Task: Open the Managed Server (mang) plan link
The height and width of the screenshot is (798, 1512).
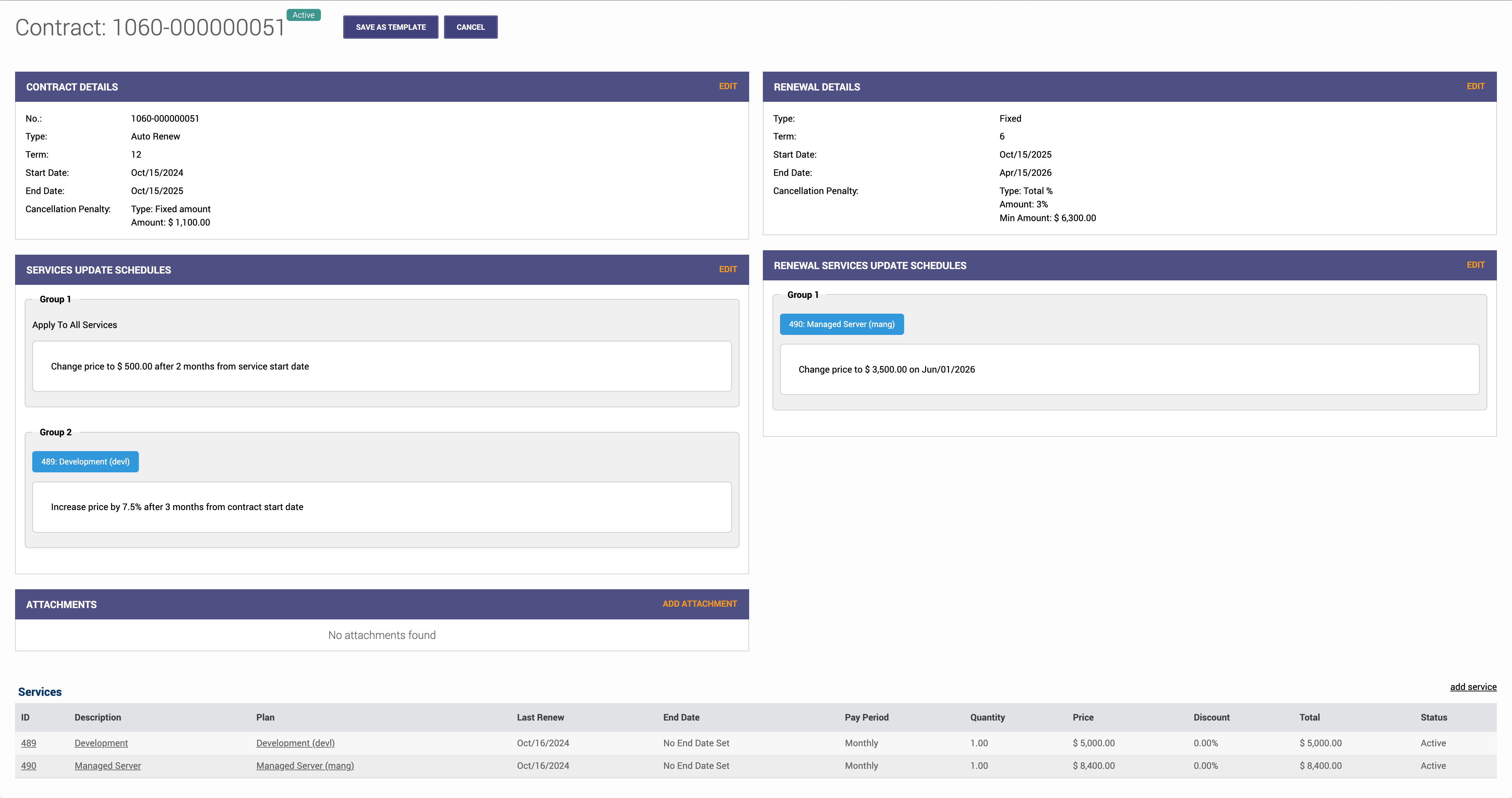Action: pos(305,766)
